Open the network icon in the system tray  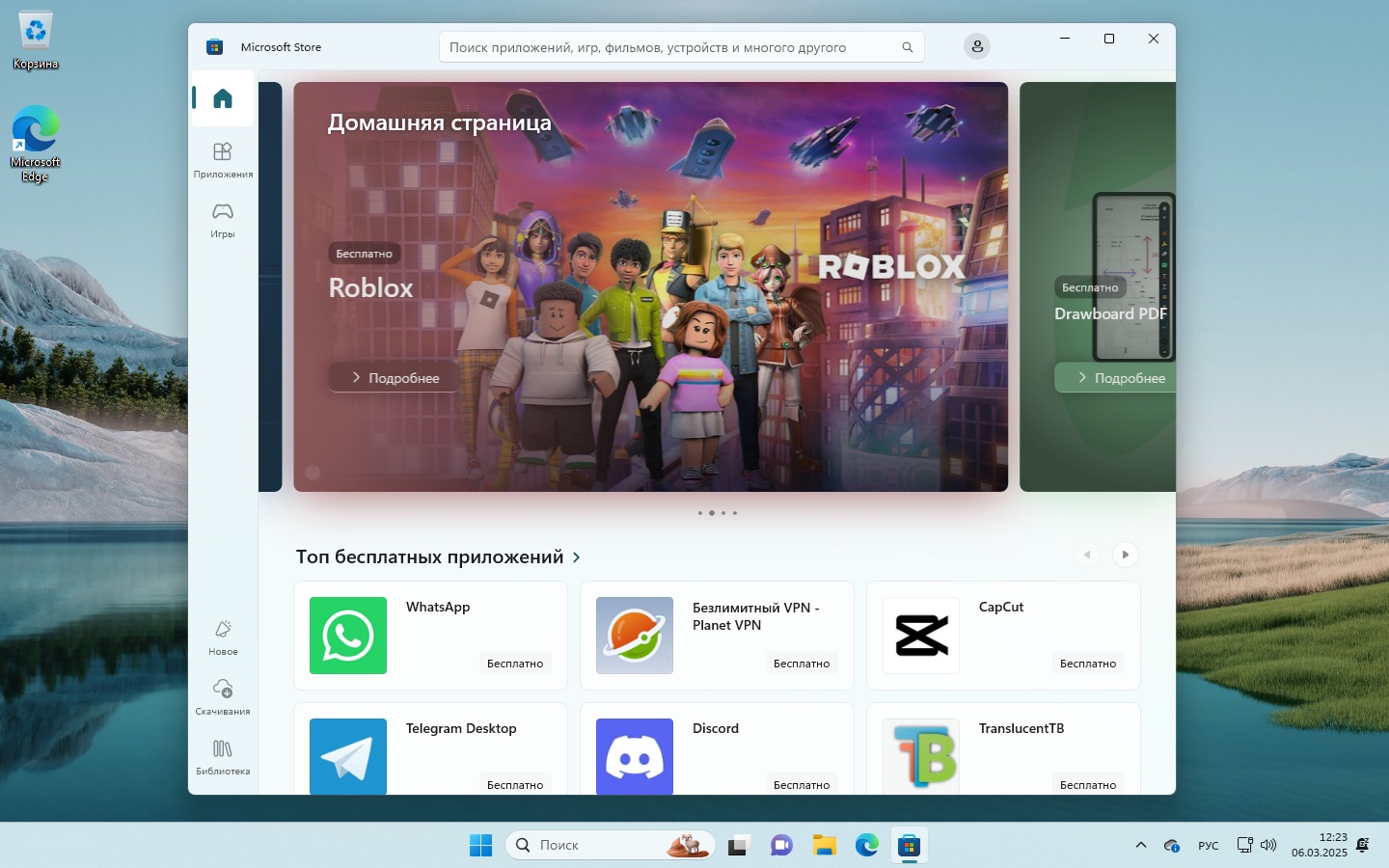coord(1244,845)
